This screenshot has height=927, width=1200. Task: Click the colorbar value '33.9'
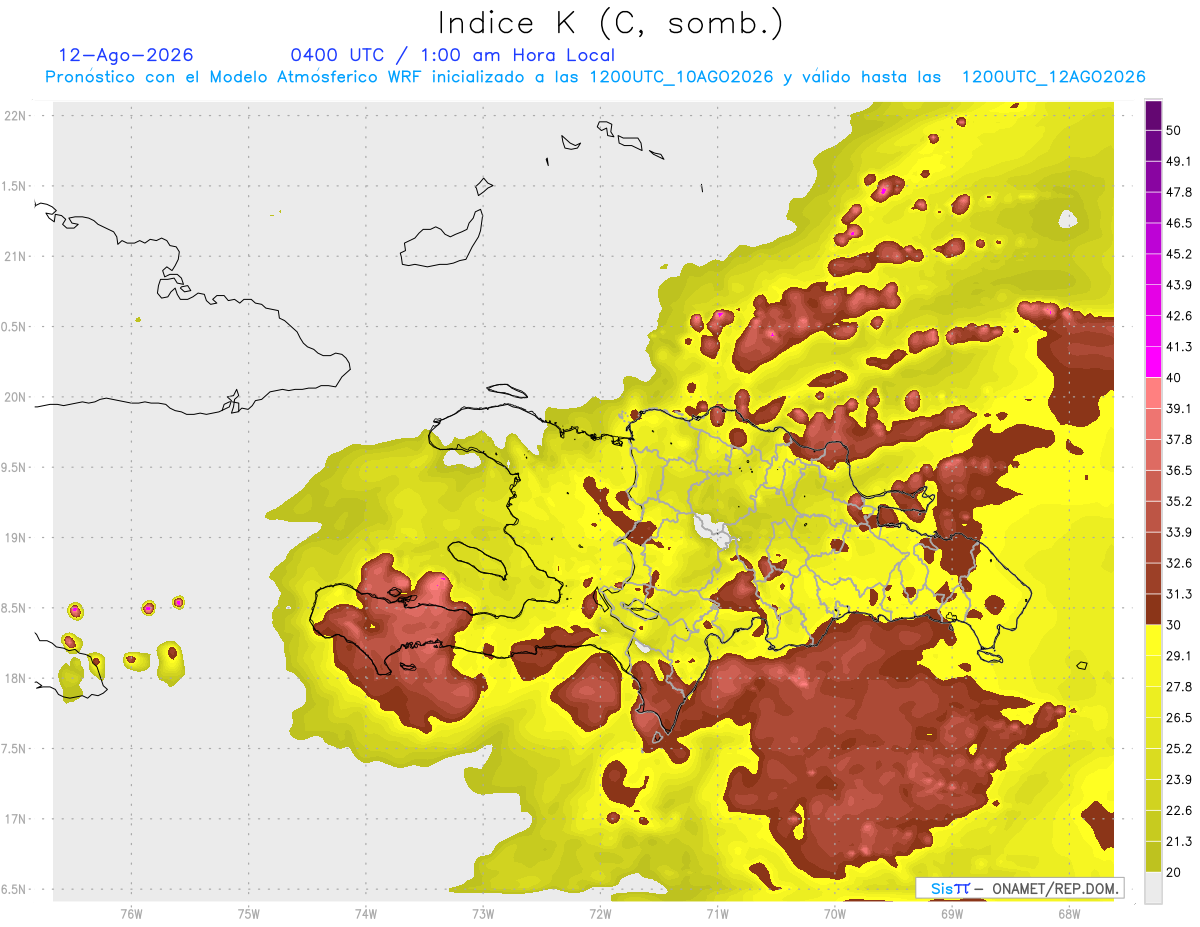click(1179, 532)
